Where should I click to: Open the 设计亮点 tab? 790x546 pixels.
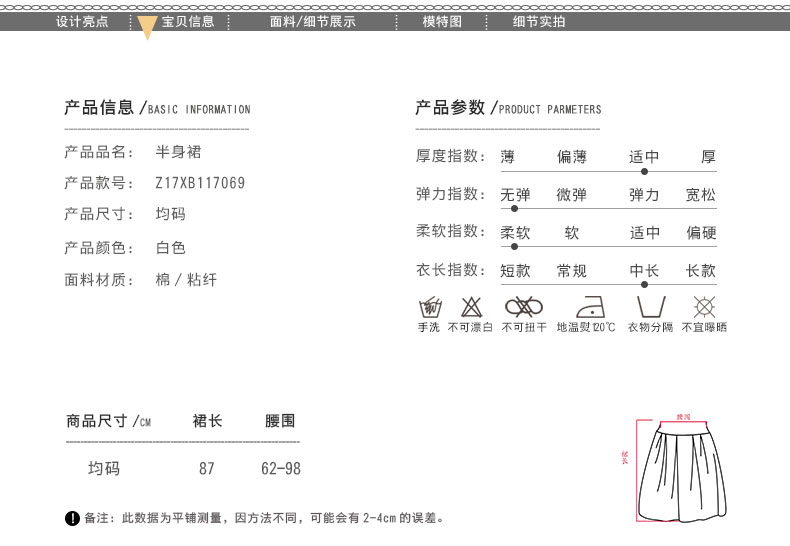point(82,21)
